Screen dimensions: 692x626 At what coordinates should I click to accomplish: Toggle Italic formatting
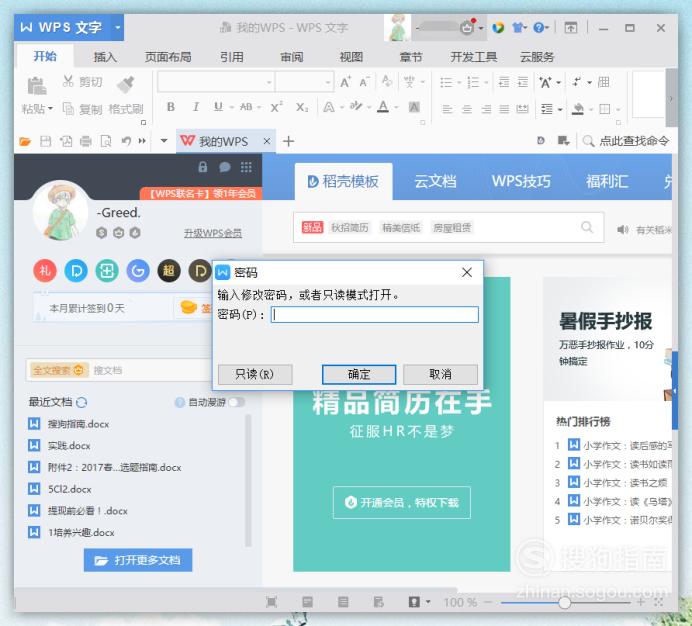[196, 107]
